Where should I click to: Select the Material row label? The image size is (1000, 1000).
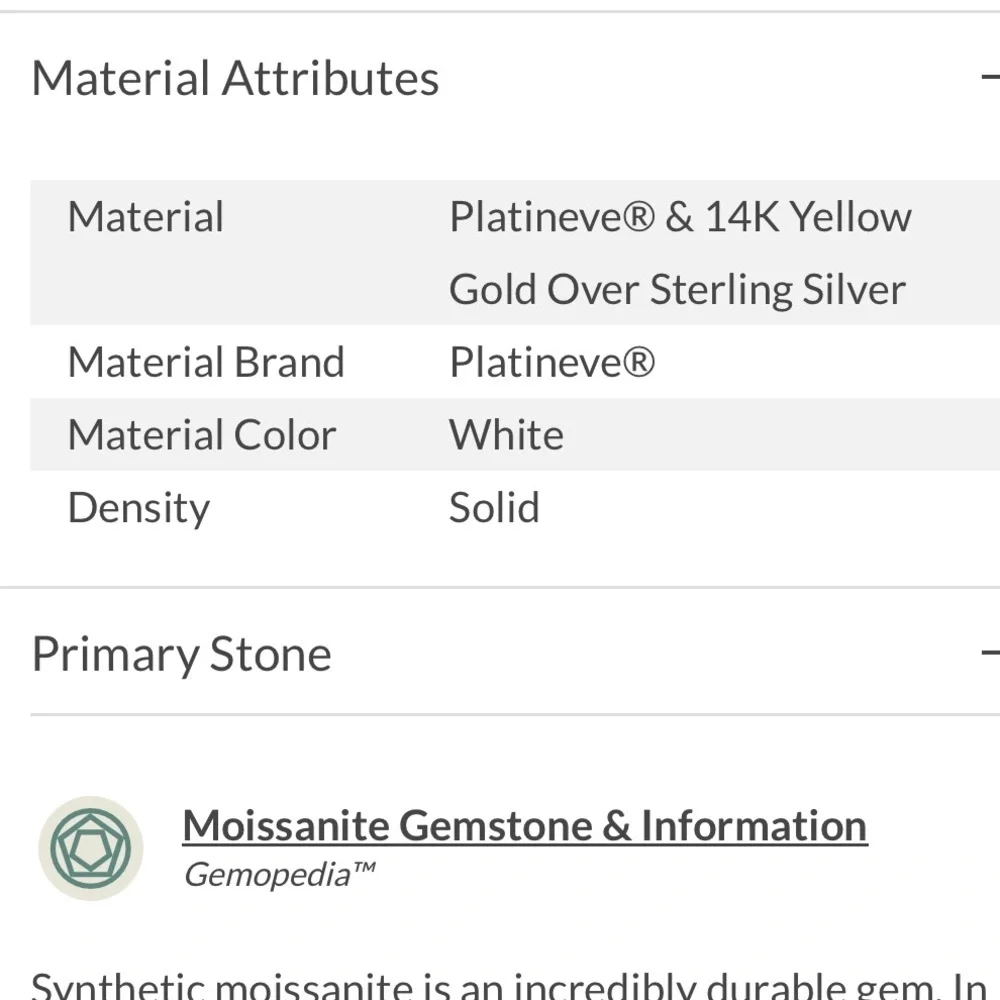pos(146,217)
